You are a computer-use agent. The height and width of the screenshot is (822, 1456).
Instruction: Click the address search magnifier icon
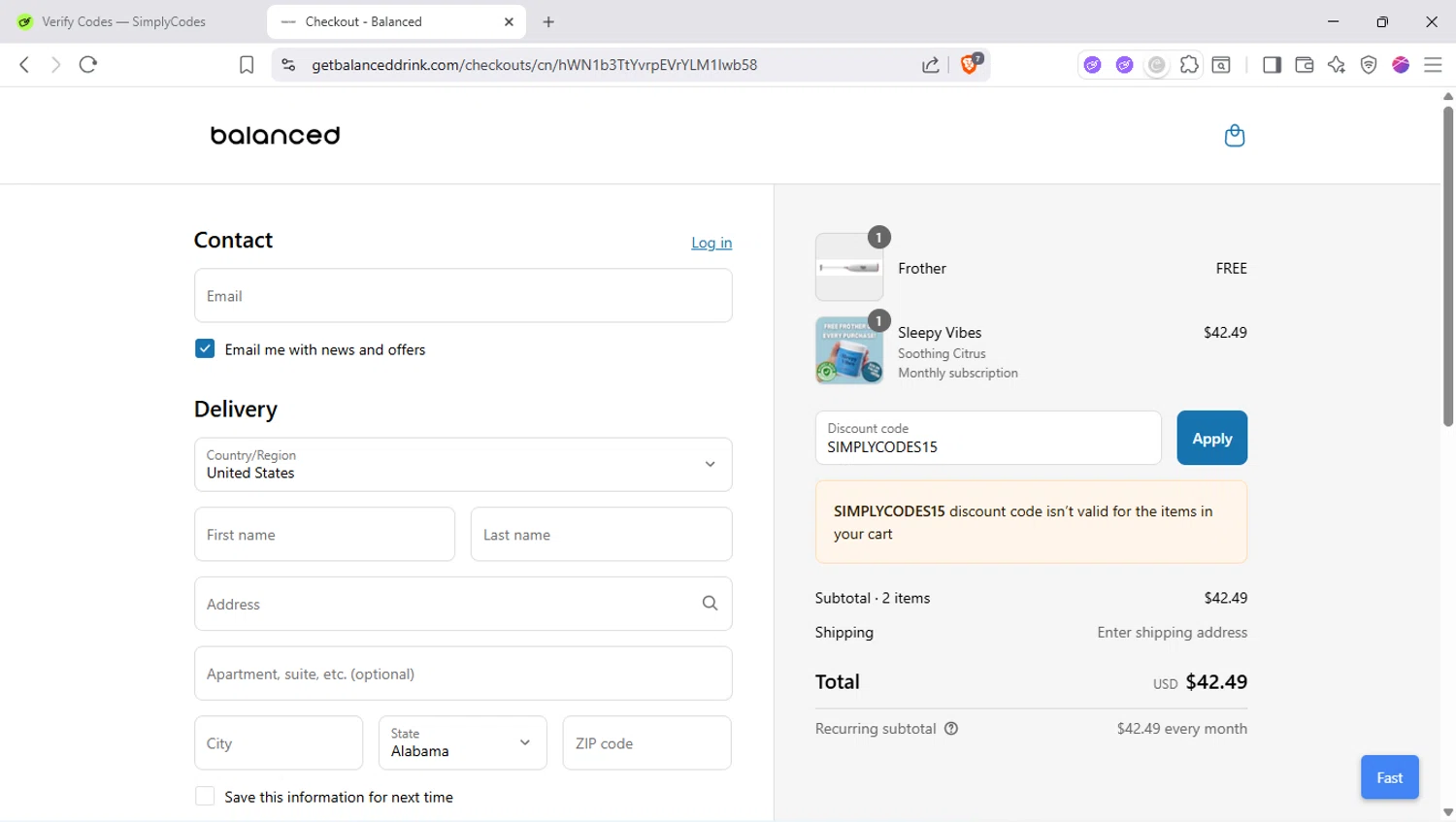coord(710,604)
